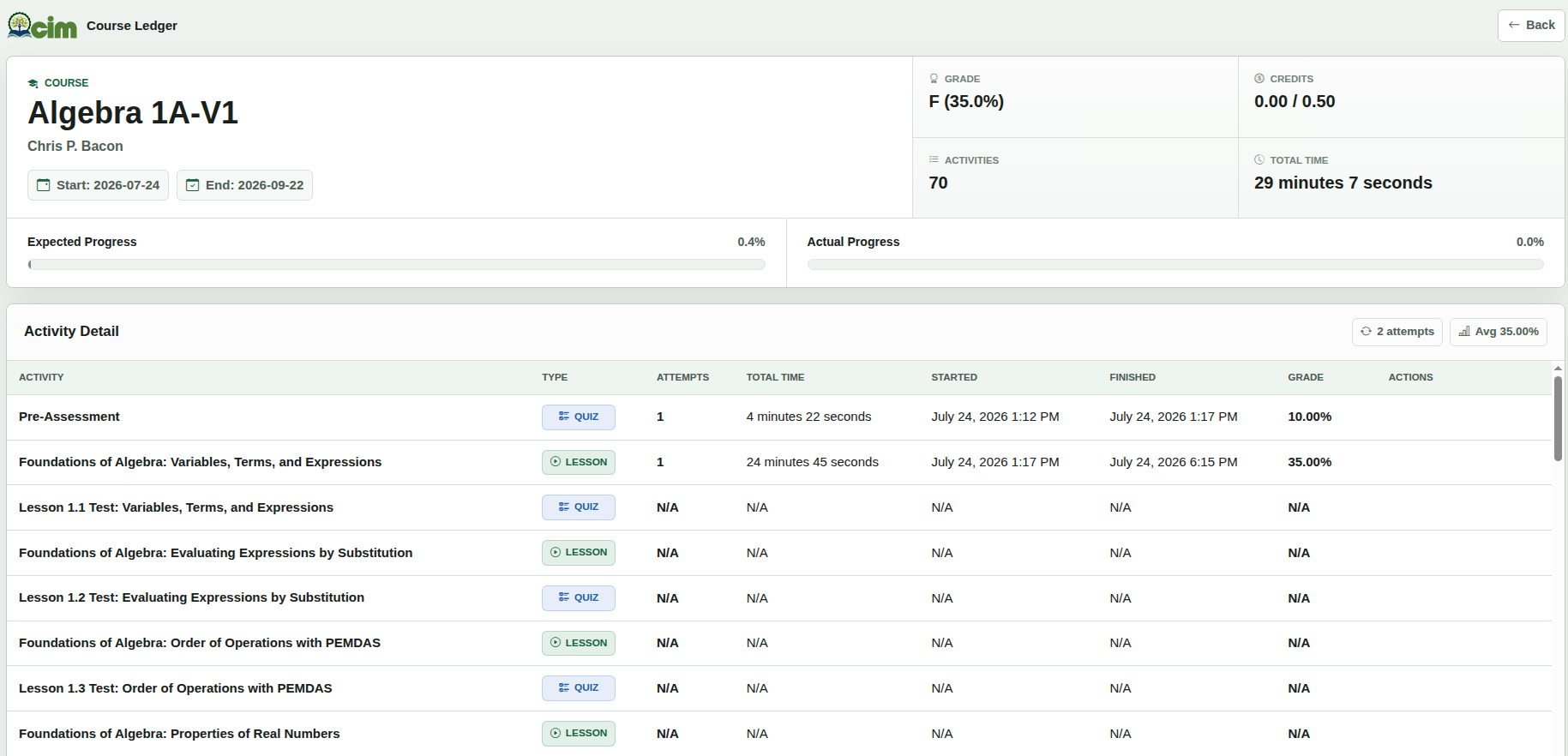This screenshot has height=756, width=1568.
Task: Click the 4 minutes 22 seconds time cell
Action: [808, 417]
